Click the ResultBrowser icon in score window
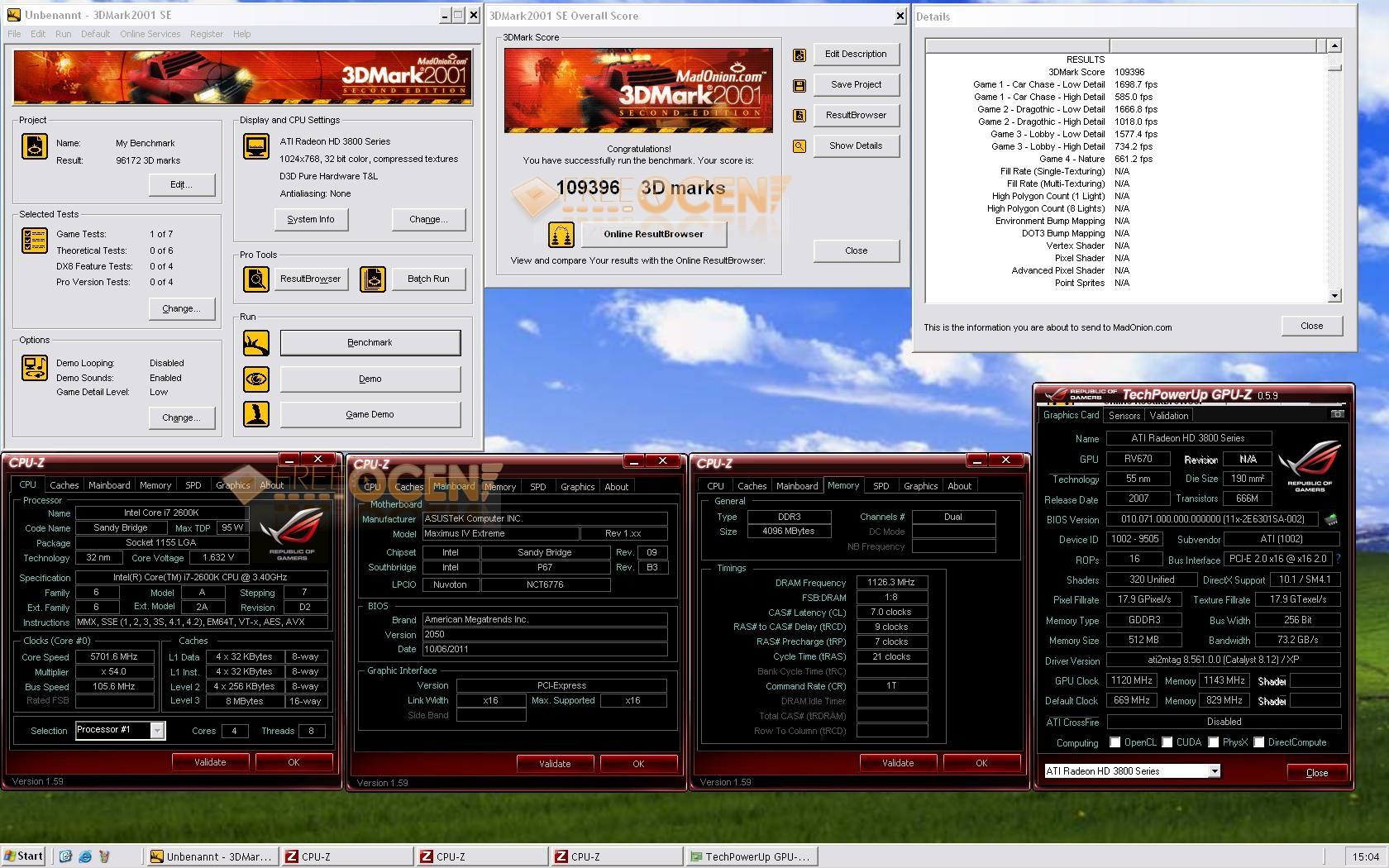 click(800, 116)
